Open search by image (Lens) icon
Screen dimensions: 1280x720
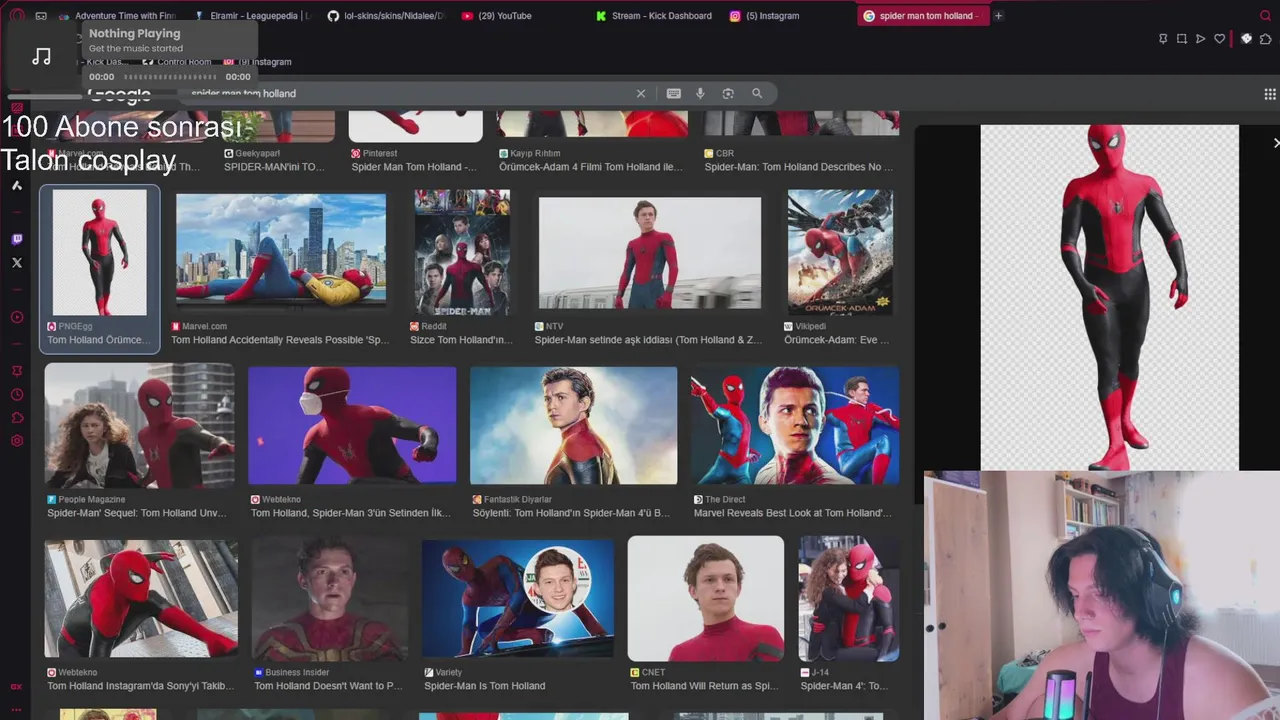tap(728, 93)
